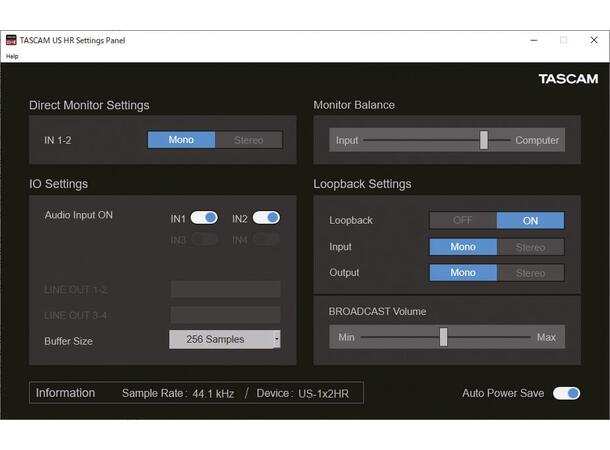Click the LINE OUT 1-2 field
Viewport: 610px width, 450px height.
click(225, 289)
